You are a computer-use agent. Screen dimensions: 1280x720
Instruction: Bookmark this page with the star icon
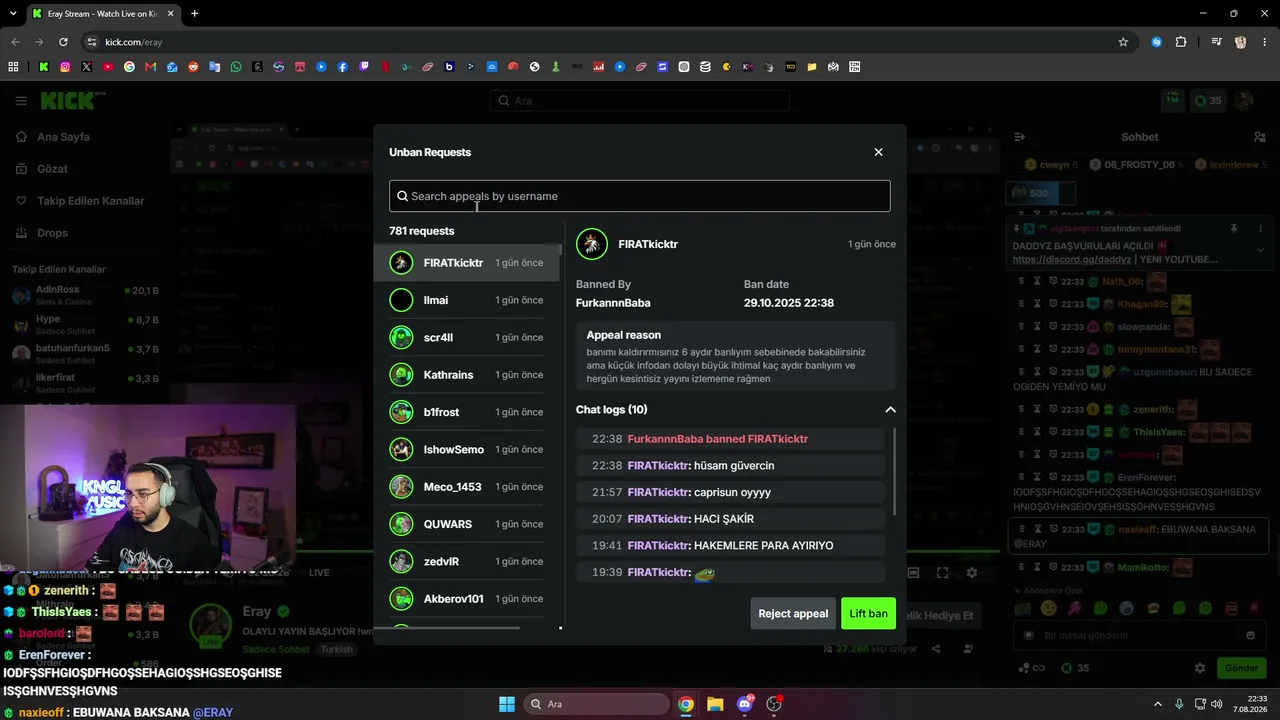[1123, 42]
